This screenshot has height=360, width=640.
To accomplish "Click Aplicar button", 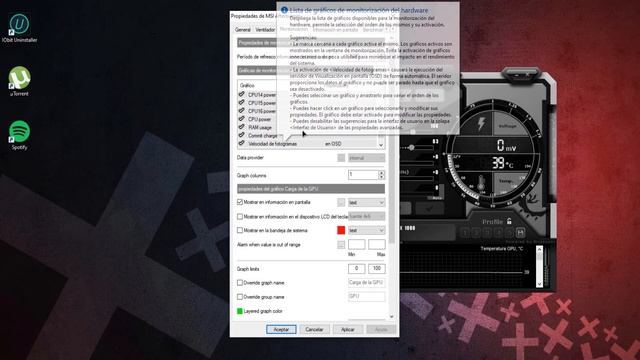I will (348, 329).
